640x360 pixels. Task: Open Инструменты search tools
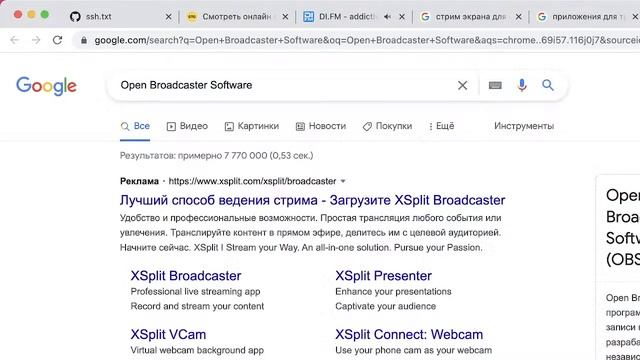pos(524,126)
